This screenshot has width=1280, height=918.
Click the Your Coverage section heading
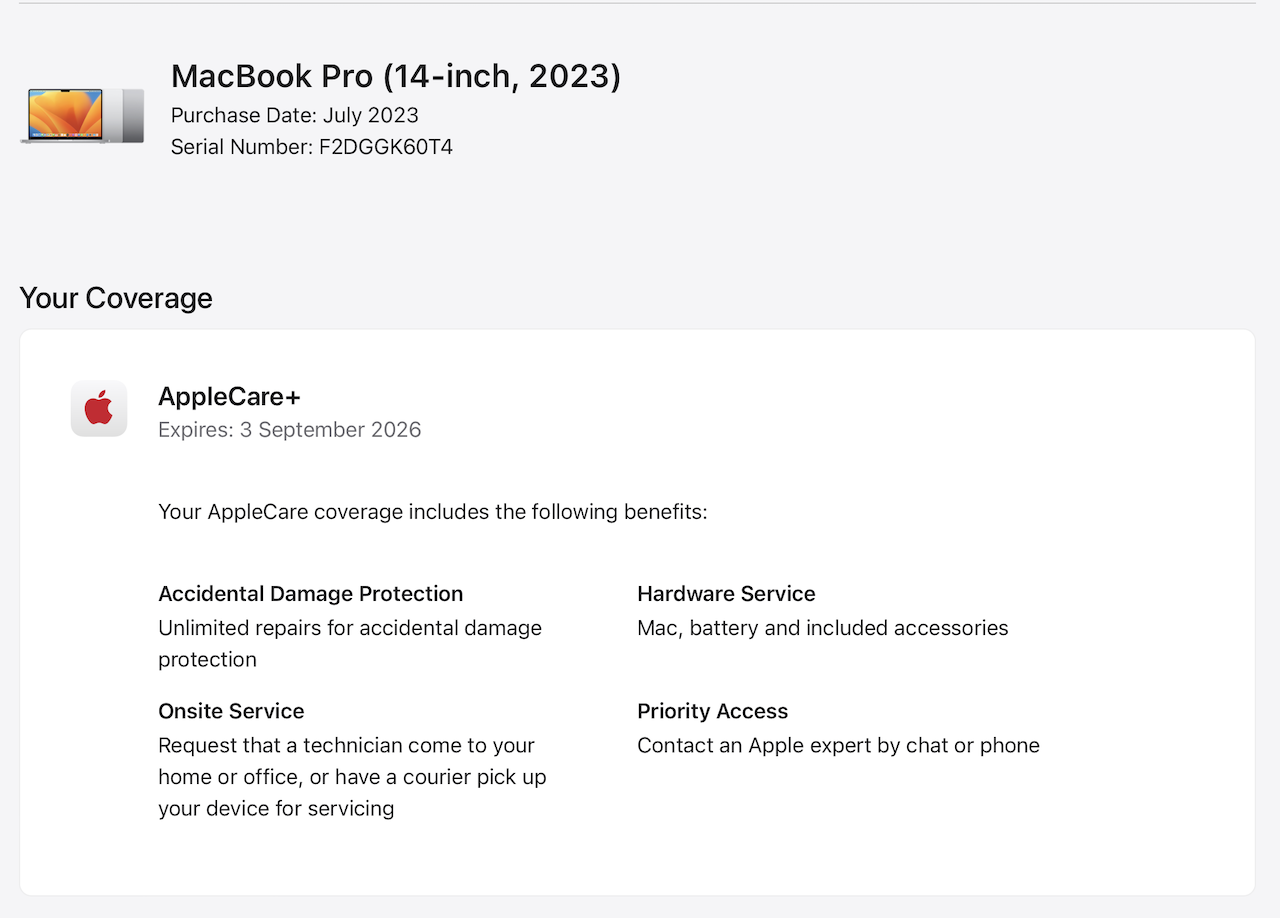click(116, 298)
